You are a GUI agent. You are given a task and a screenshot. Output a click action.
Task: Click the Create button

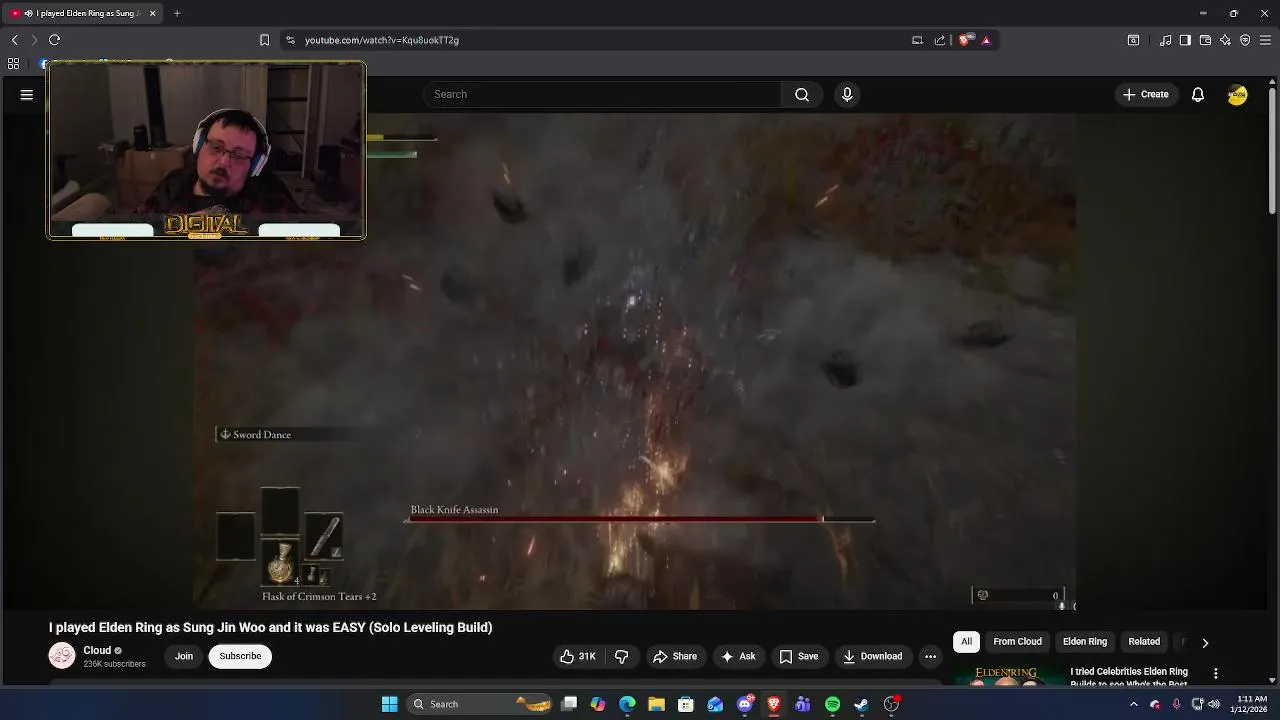[x=1145, y=94]
